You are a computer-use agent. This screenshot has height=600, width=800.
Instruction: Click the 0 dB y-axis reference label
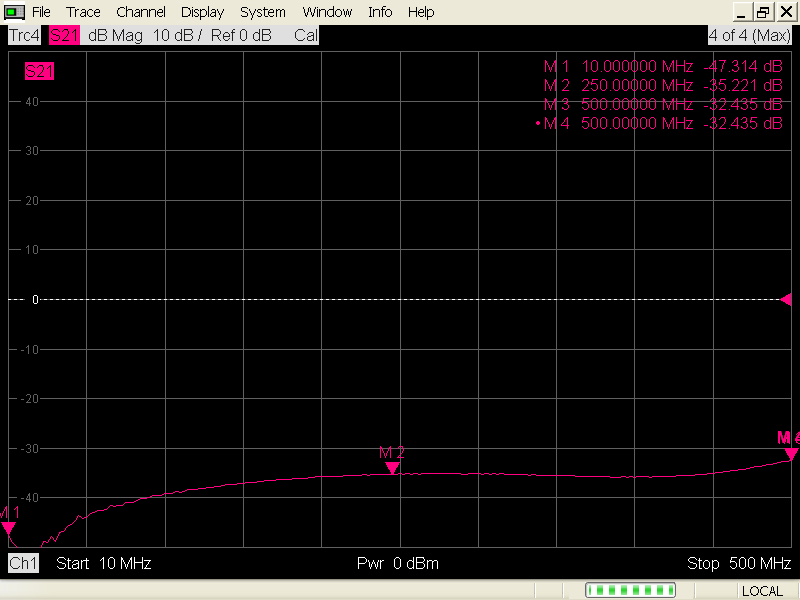(x=35, y=299)
